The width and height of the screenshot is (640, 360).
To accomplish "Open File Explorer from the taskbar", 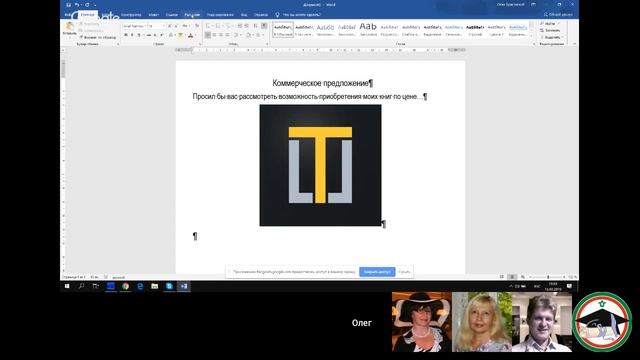I will click(x=155, y=286).
